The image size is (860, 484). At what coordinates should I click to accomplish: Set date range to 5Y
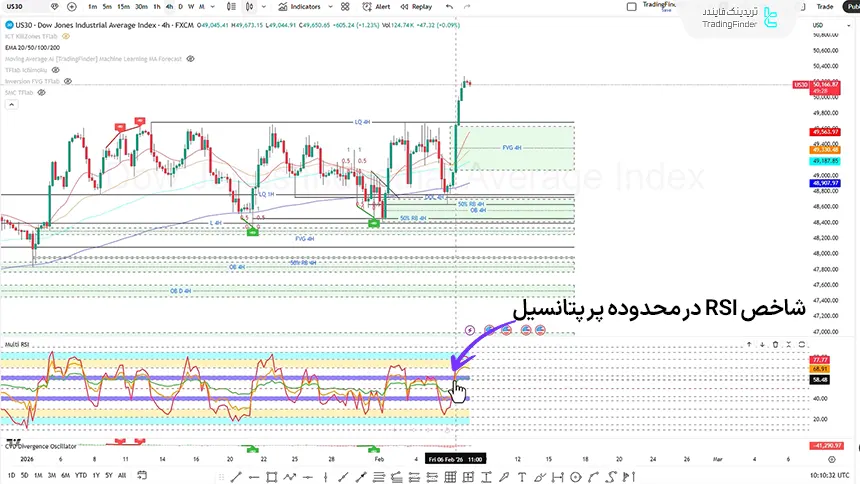[x=109, y=475]
